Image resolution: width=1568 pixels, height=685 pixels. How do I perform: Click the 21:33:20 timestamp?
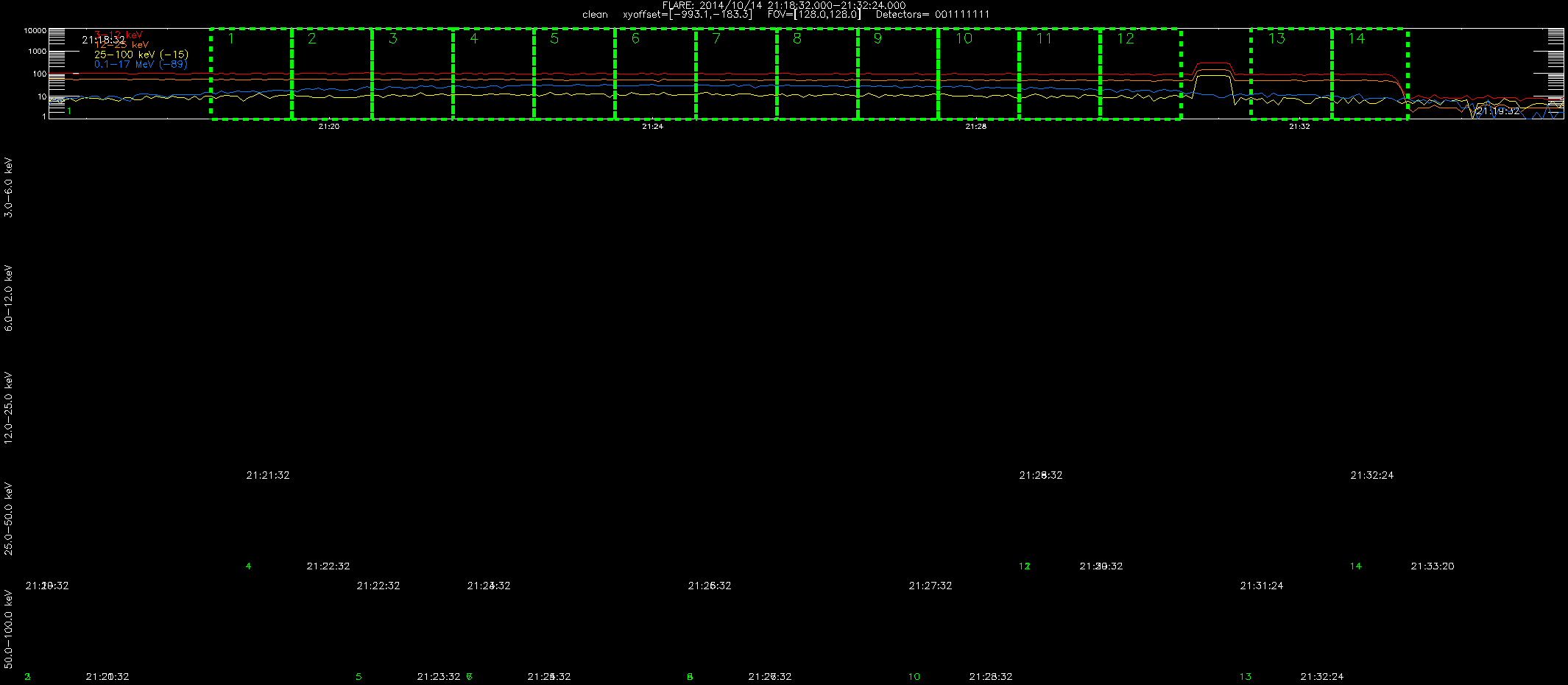(x=1433, y=566)
